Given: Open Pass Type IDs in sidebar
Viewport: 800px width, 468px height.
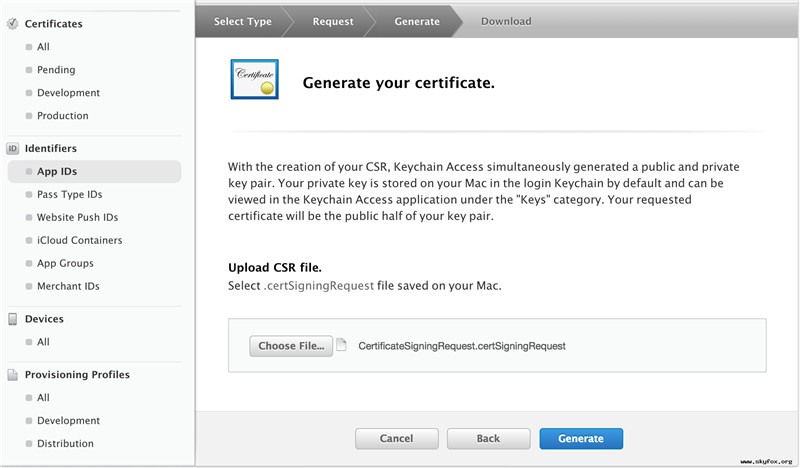Looking at the screenshot, I should (x=69, y=195).
